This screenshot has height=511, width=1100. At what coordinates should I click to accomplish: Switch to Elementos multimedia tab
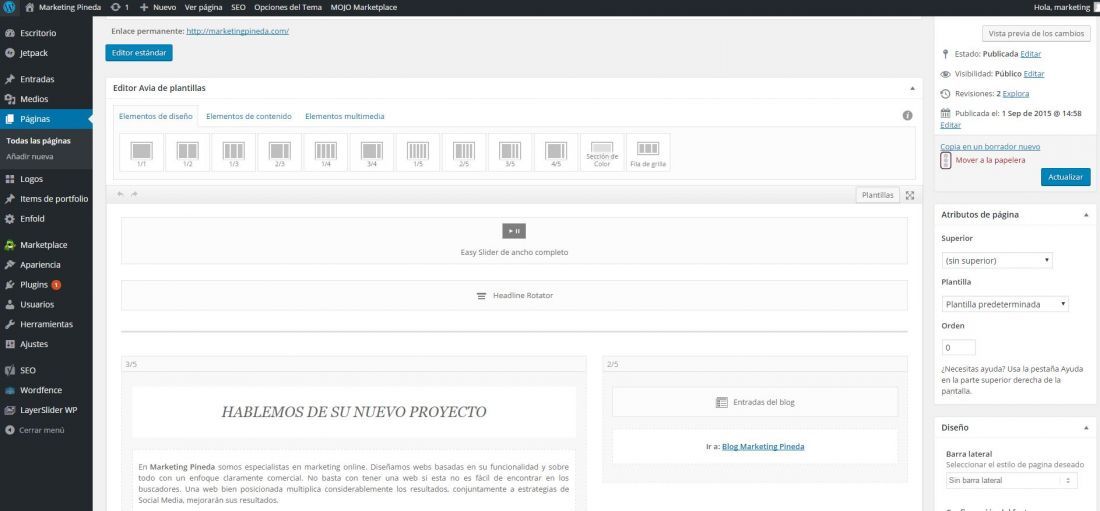point(344,117)
